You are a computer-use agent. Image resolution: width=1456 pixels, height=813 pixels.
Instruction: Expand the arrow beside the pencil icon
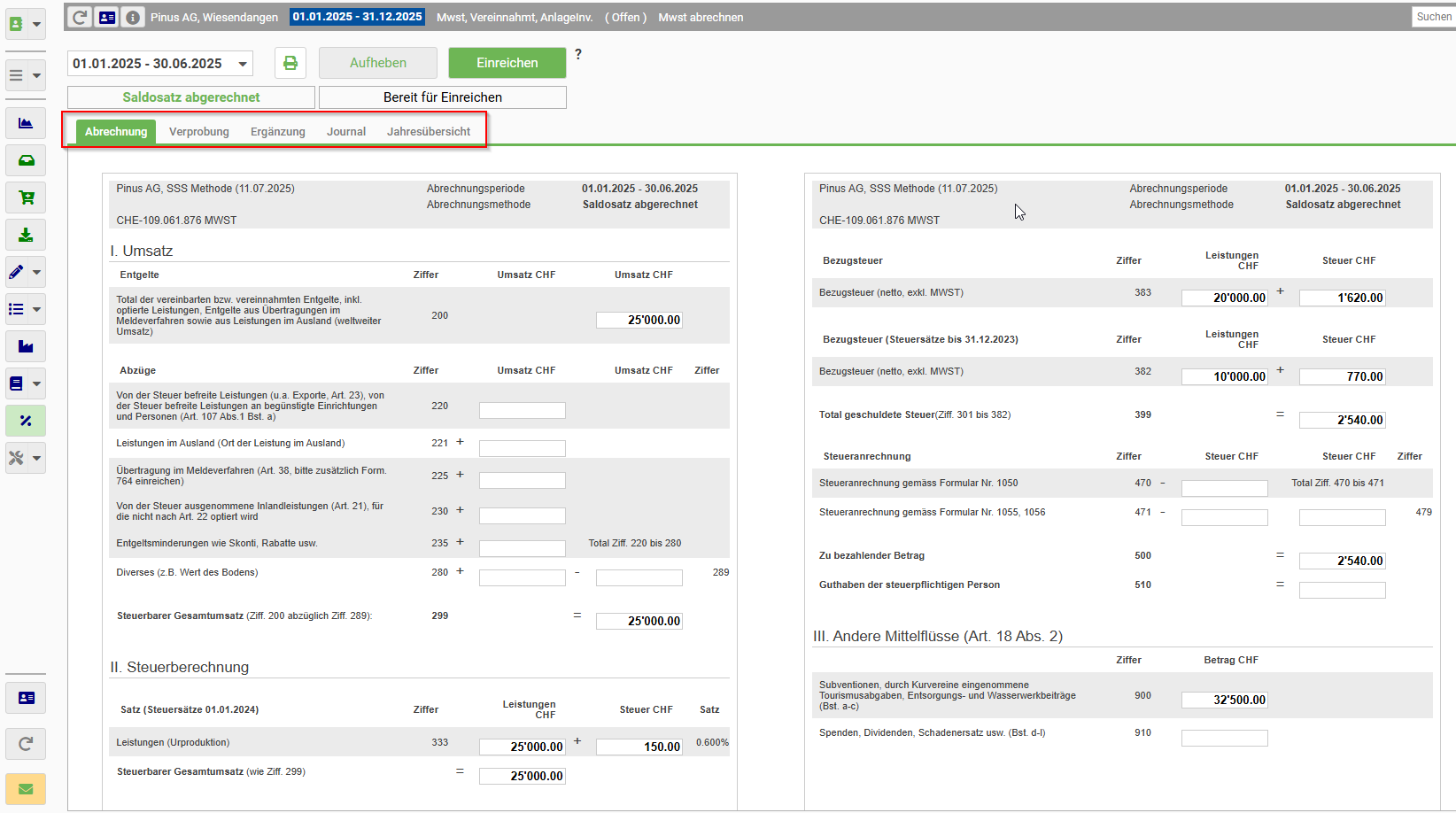click(36, 272)
